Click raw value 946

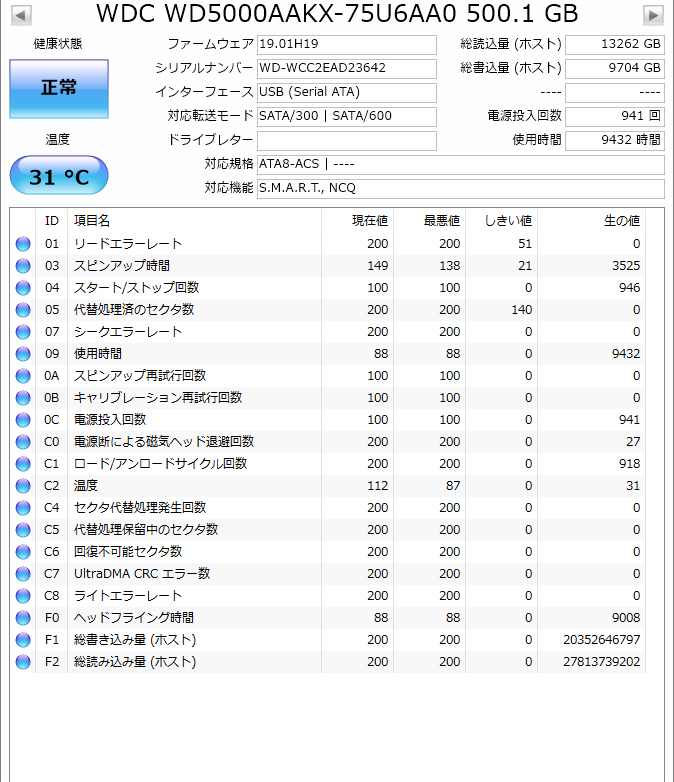pos(629,288)
